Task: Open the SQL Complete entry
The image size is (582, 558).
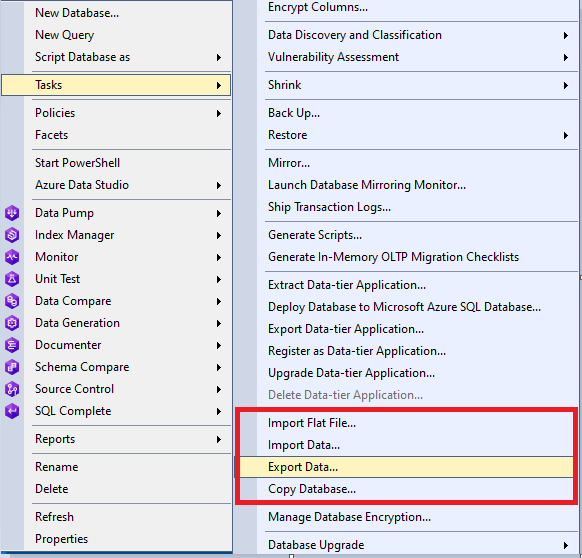Action: (x=73, y=411)
